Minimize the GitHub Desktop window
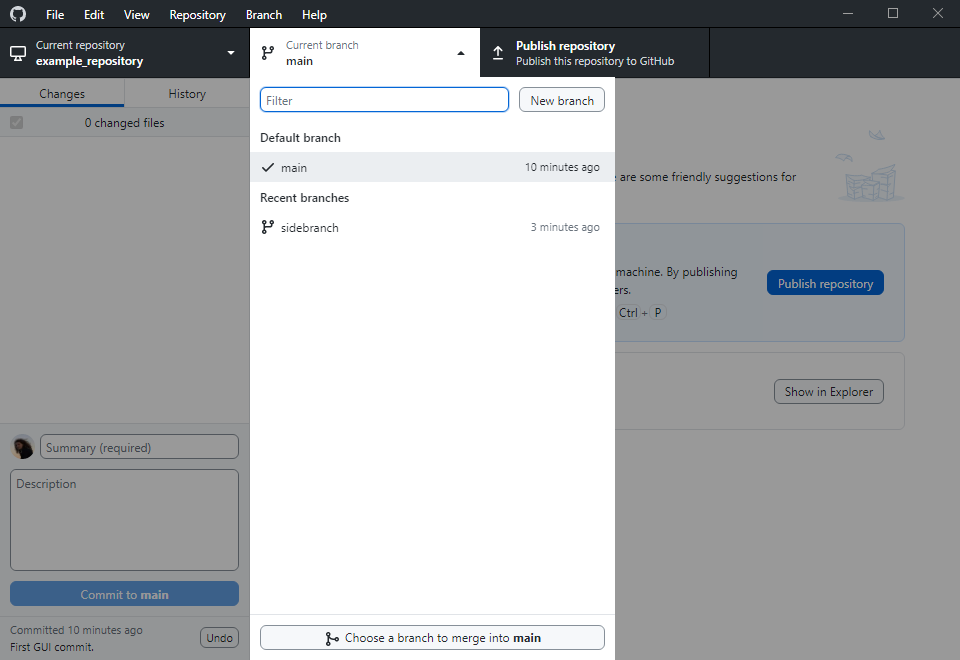Viewport: 960px width, 660px height. pos(848,13)
